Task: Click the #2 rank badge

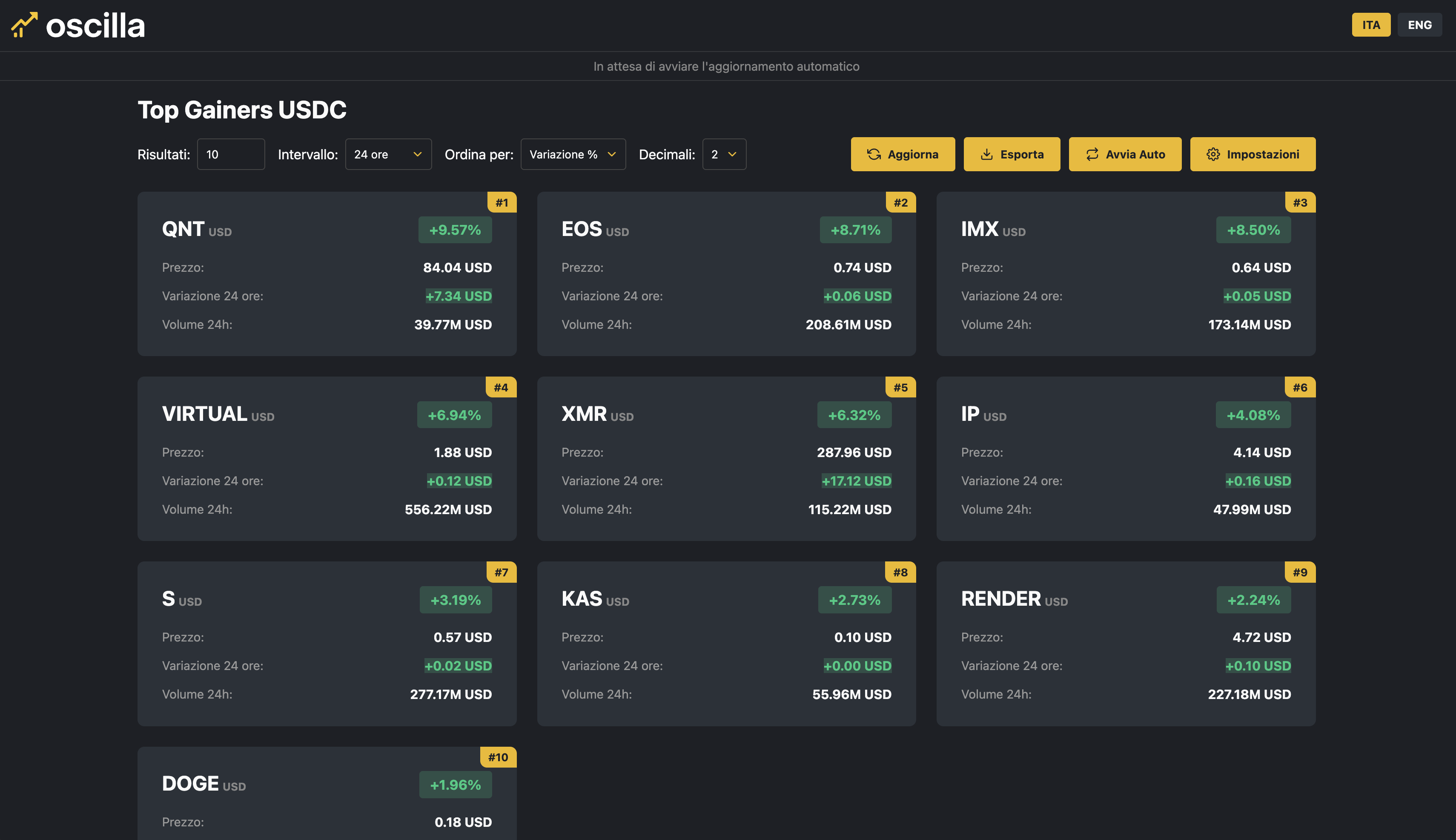Action: (900, 202)
